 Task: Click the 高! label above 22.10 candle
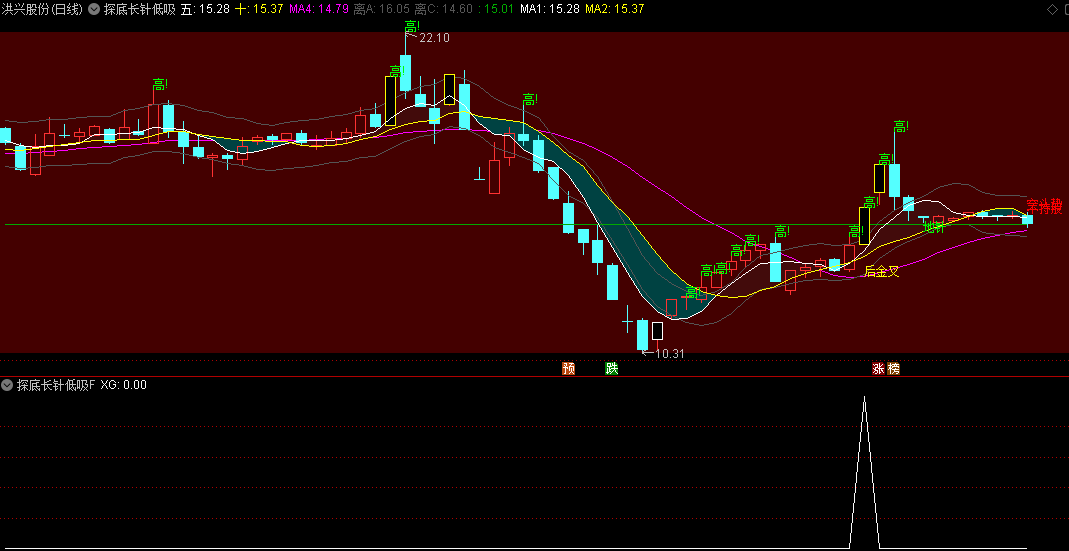click(x=412, y=27)
